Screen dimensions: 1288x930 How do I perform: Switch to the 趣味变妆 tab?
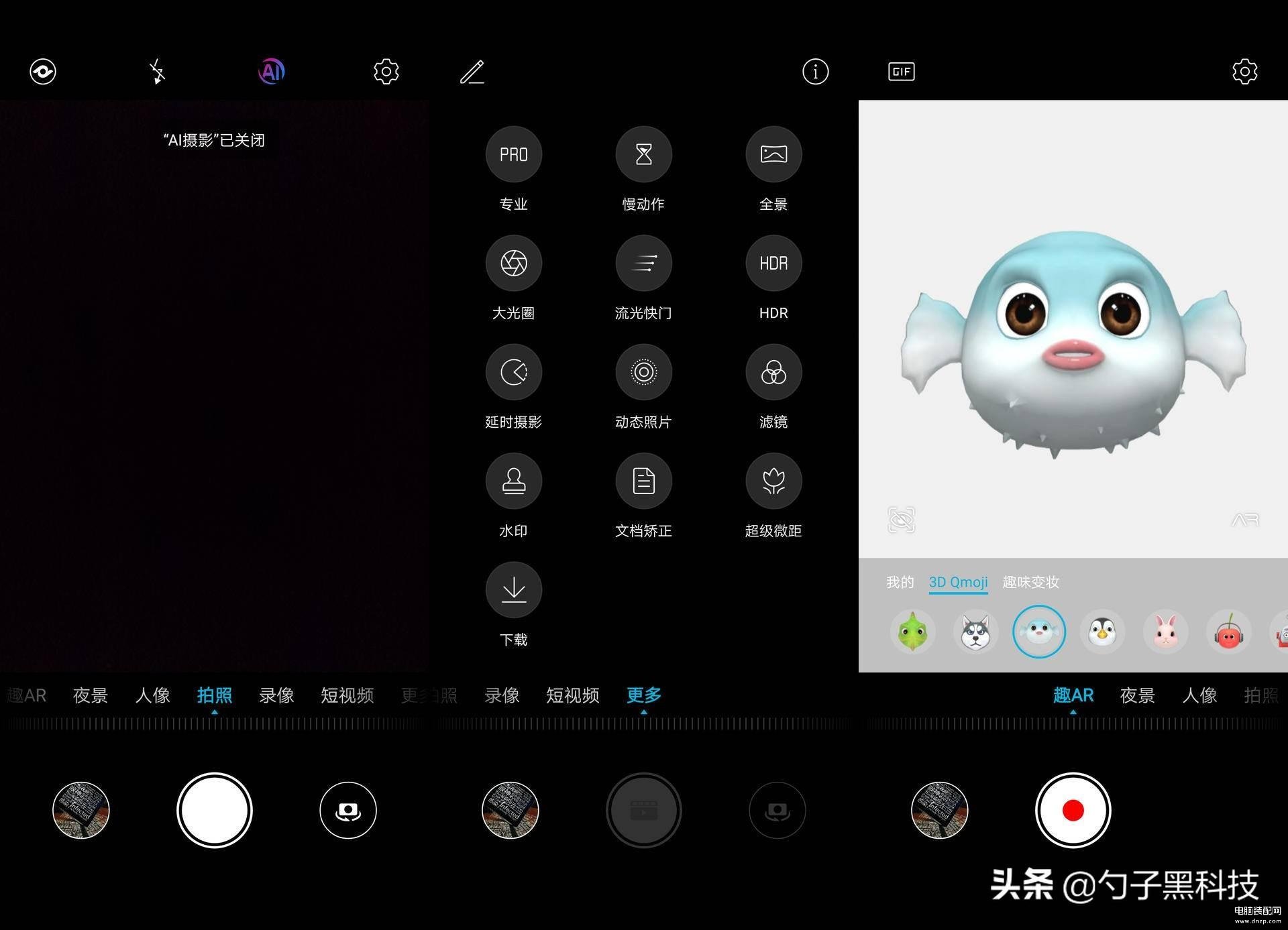click(x=1030, y=582)
